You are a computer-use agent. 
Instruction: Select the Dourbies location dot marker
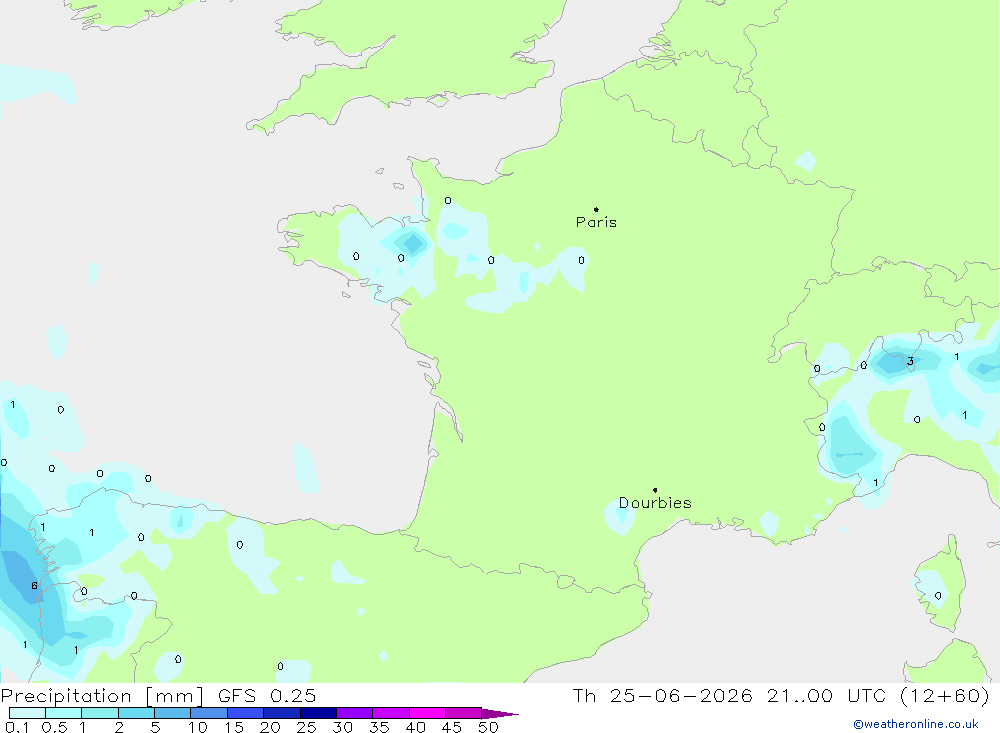(655, 490)
